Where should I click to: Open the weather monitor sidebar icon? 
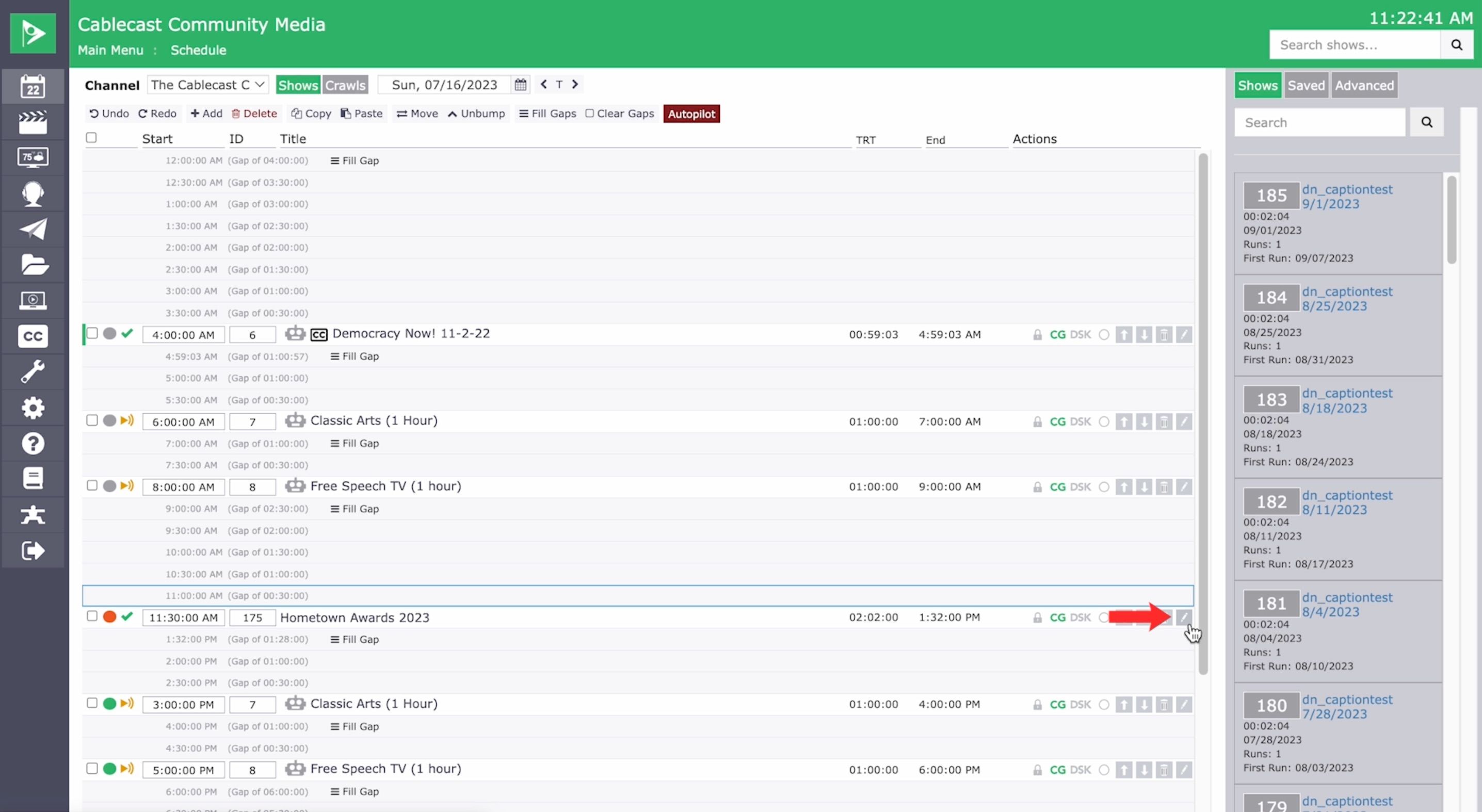tap(33, 157)
